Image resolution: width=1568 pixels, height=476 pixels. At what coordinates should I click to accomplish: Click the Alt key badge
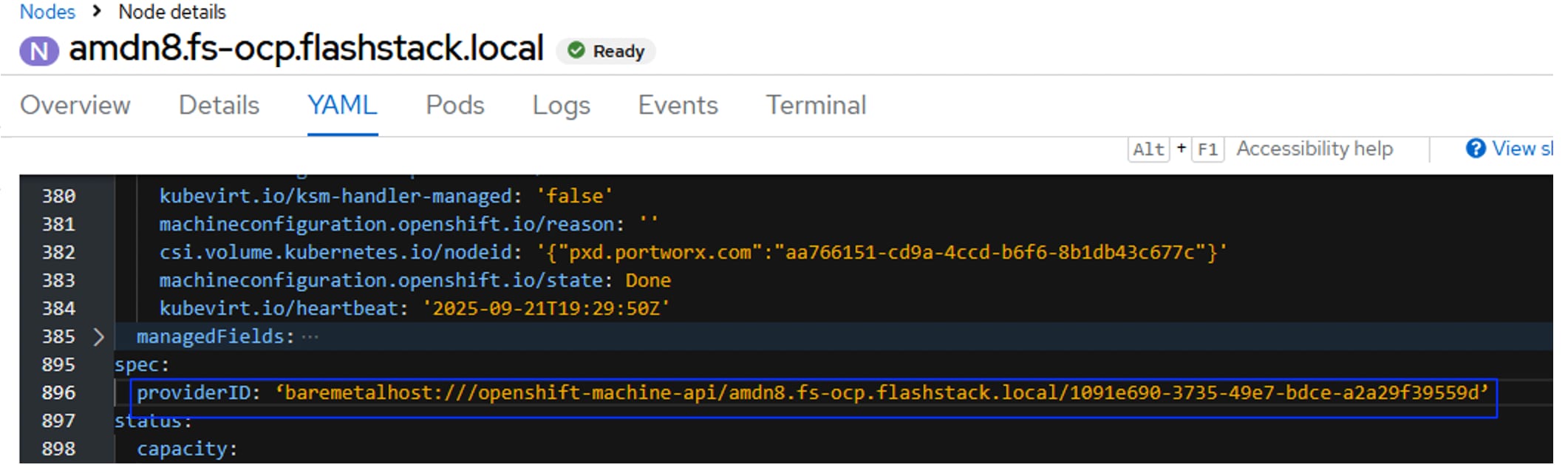click(1148, 149)
